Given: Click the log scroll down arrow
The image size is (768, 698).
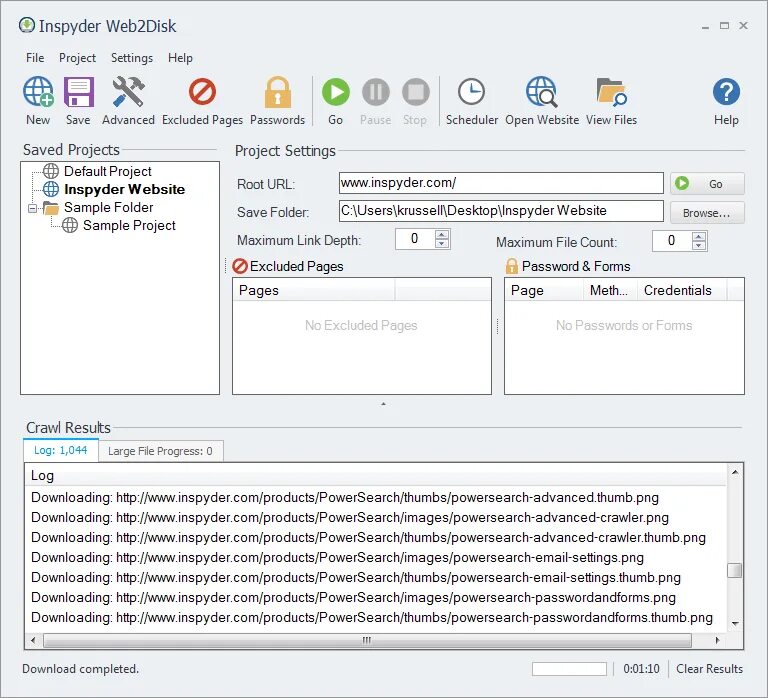Looking at the screenshot, I should (x=735, y=623).
